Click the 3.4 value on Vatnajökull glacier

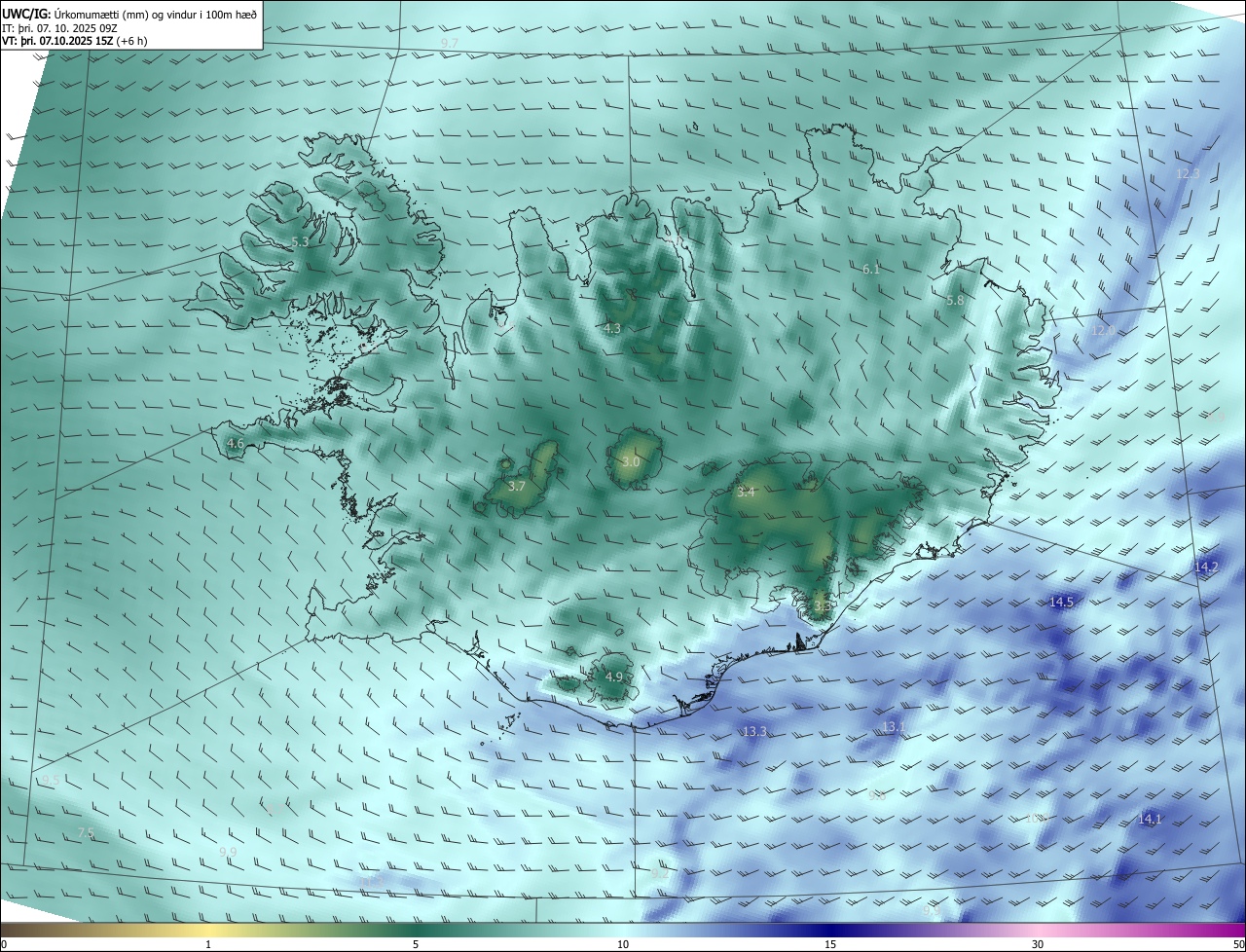(x=746, y=493)
